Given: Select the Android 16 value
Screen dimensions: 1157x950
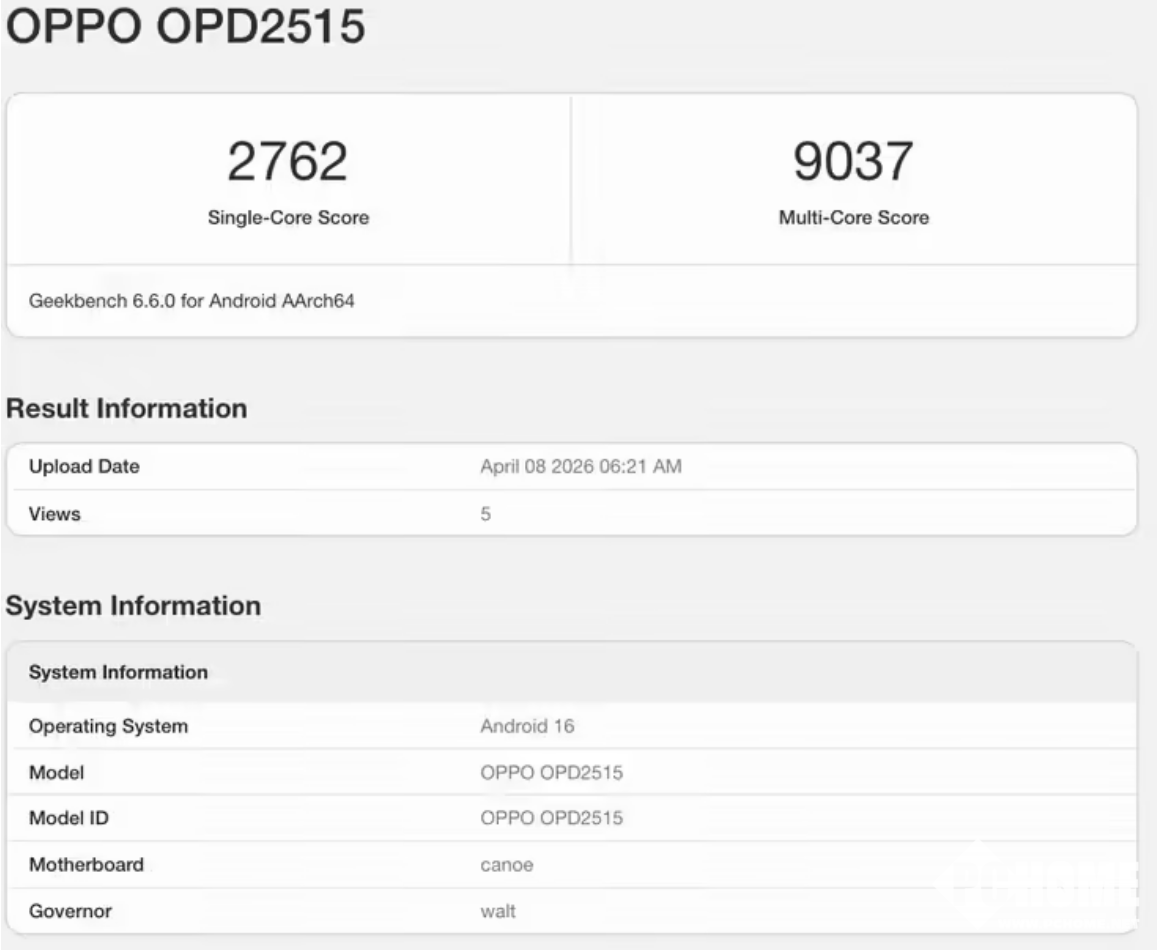Looking at the screenshot, I should click(527, 727).
